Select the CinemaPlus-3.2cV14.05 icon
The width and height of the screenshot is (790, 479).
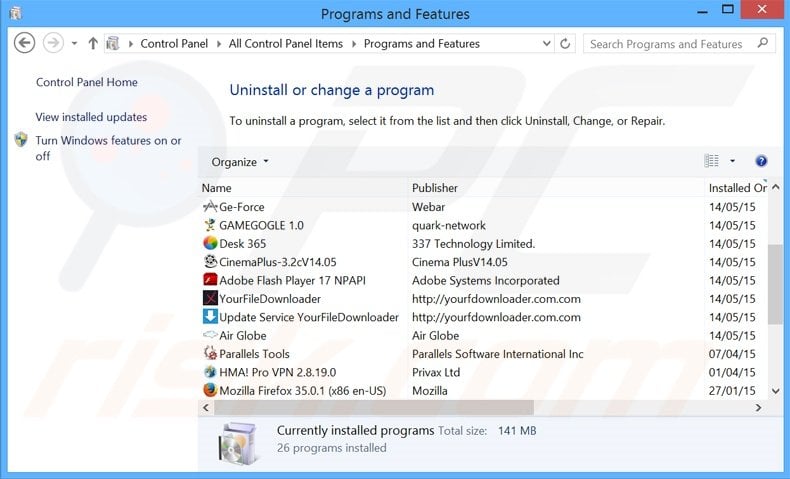pyautogui.click(x=210, y=262)
